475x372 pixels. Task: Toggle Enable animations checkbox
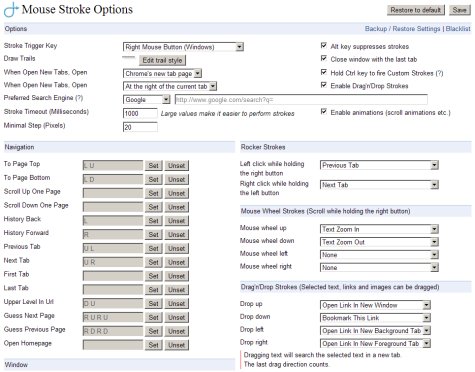click(x=323, y=112)
